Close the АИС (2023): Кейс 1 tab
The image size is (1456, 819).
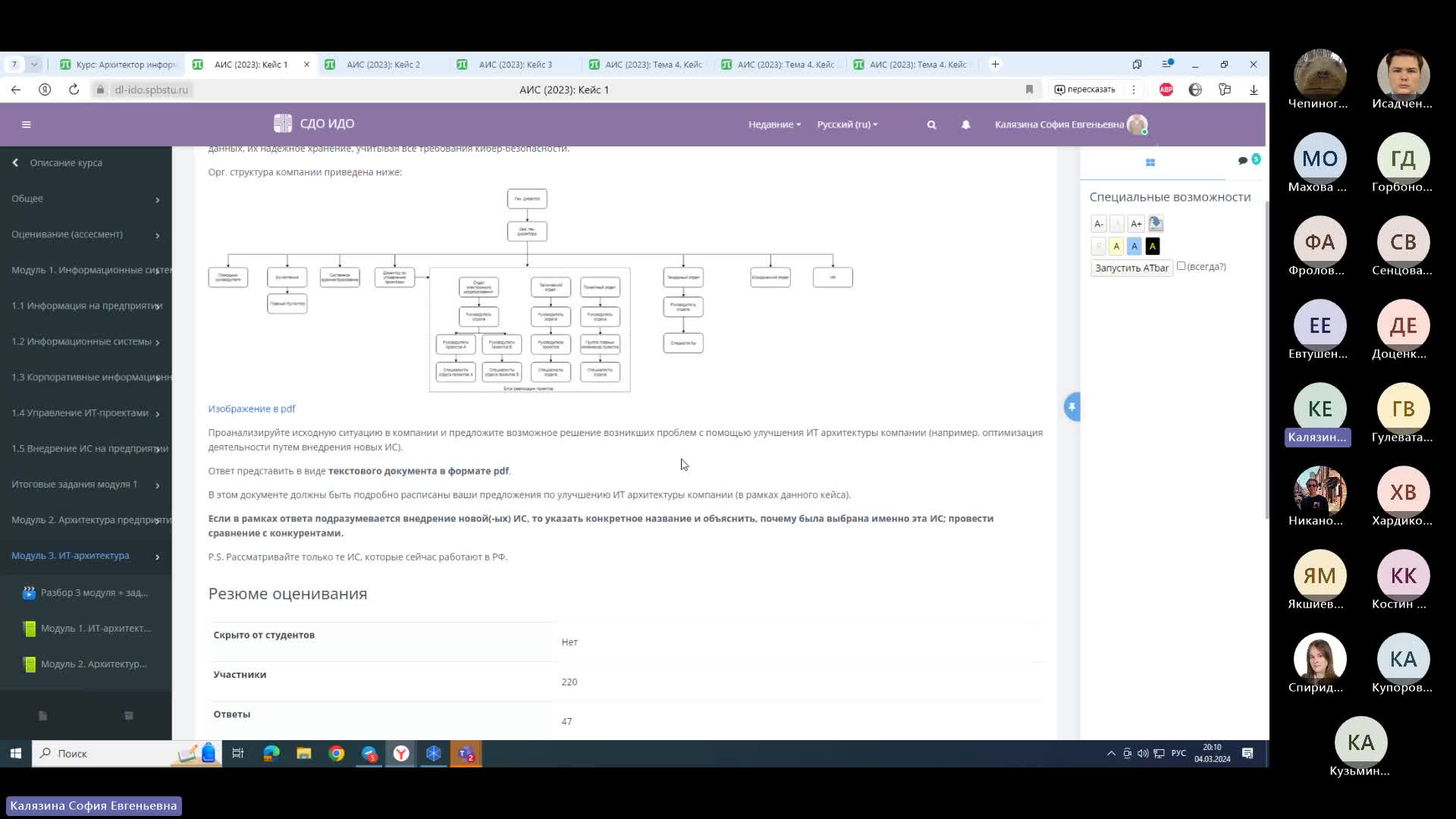tap(306, 64)
